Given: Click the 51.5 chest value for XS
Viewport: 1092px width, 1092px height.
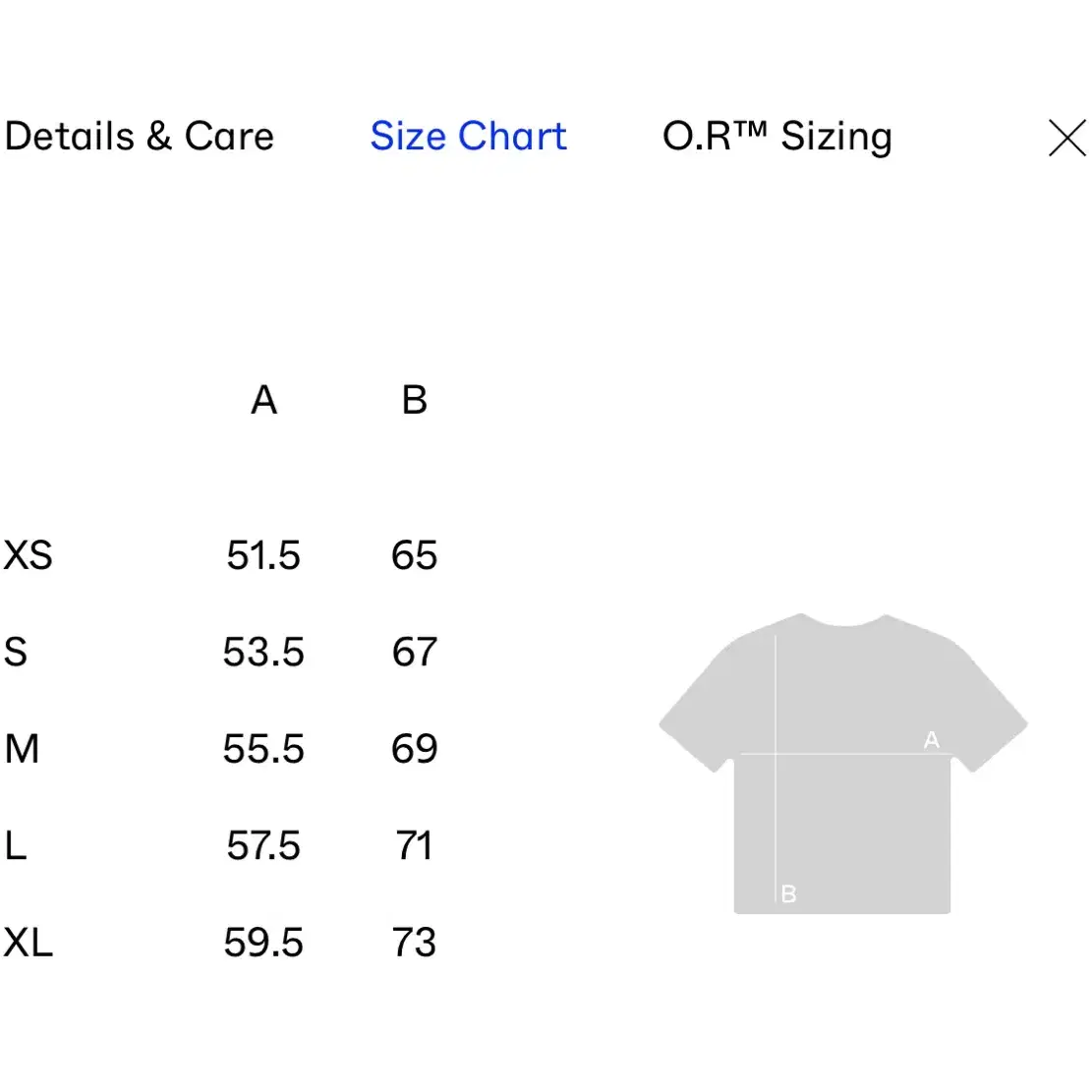Looking at the screenshot, I should pos(263,555).
